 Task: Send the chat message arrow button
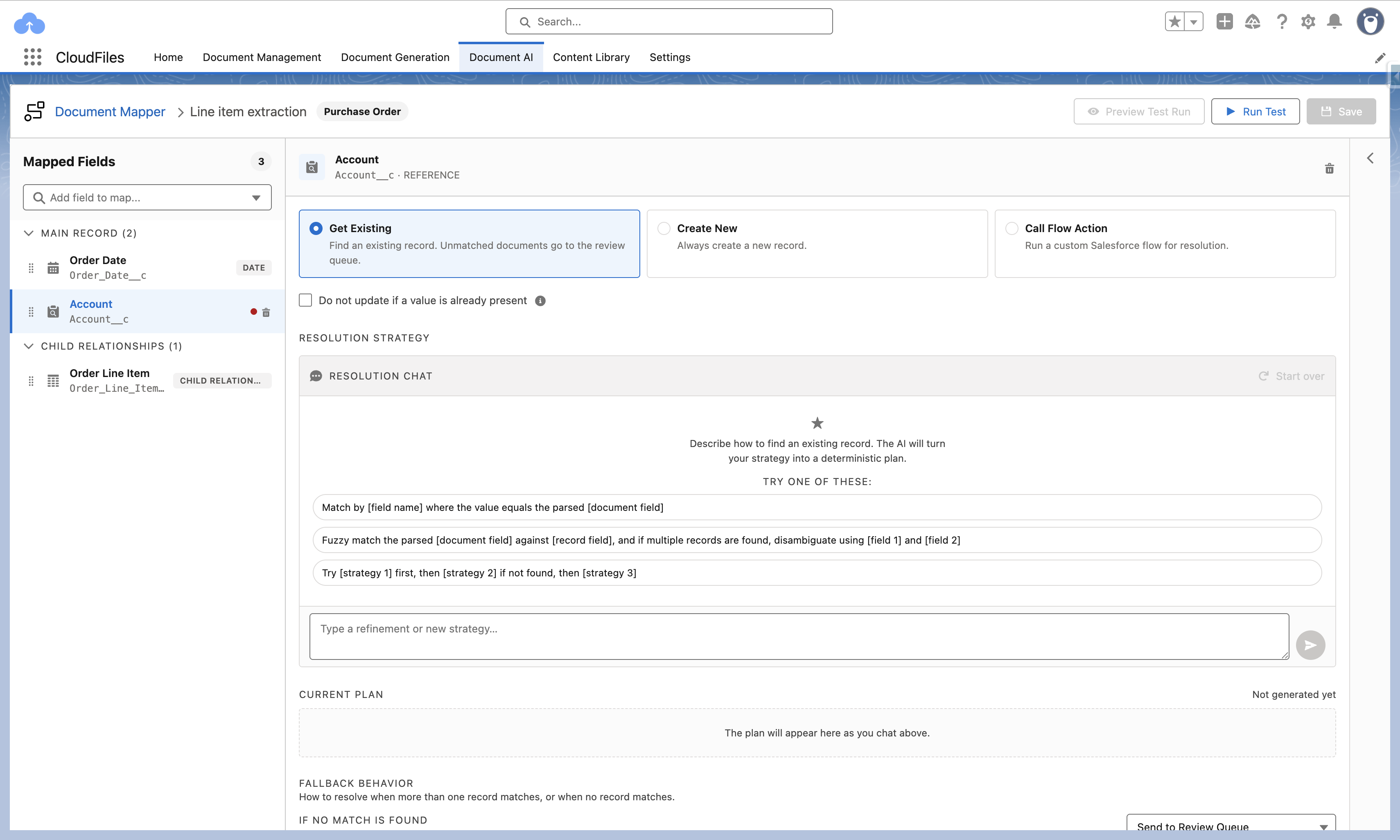click(1310, 645)
